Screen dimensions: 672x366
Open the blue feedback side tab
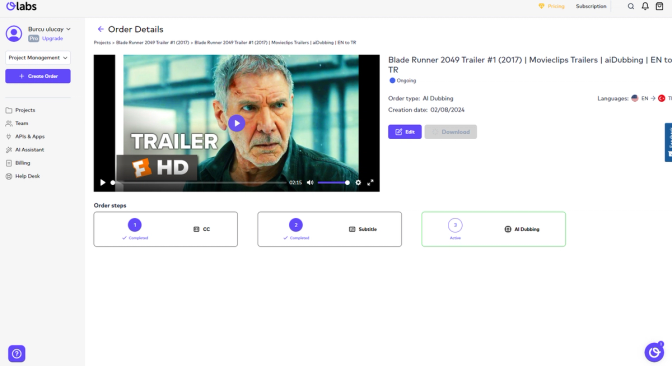click(x=669, y=142)
